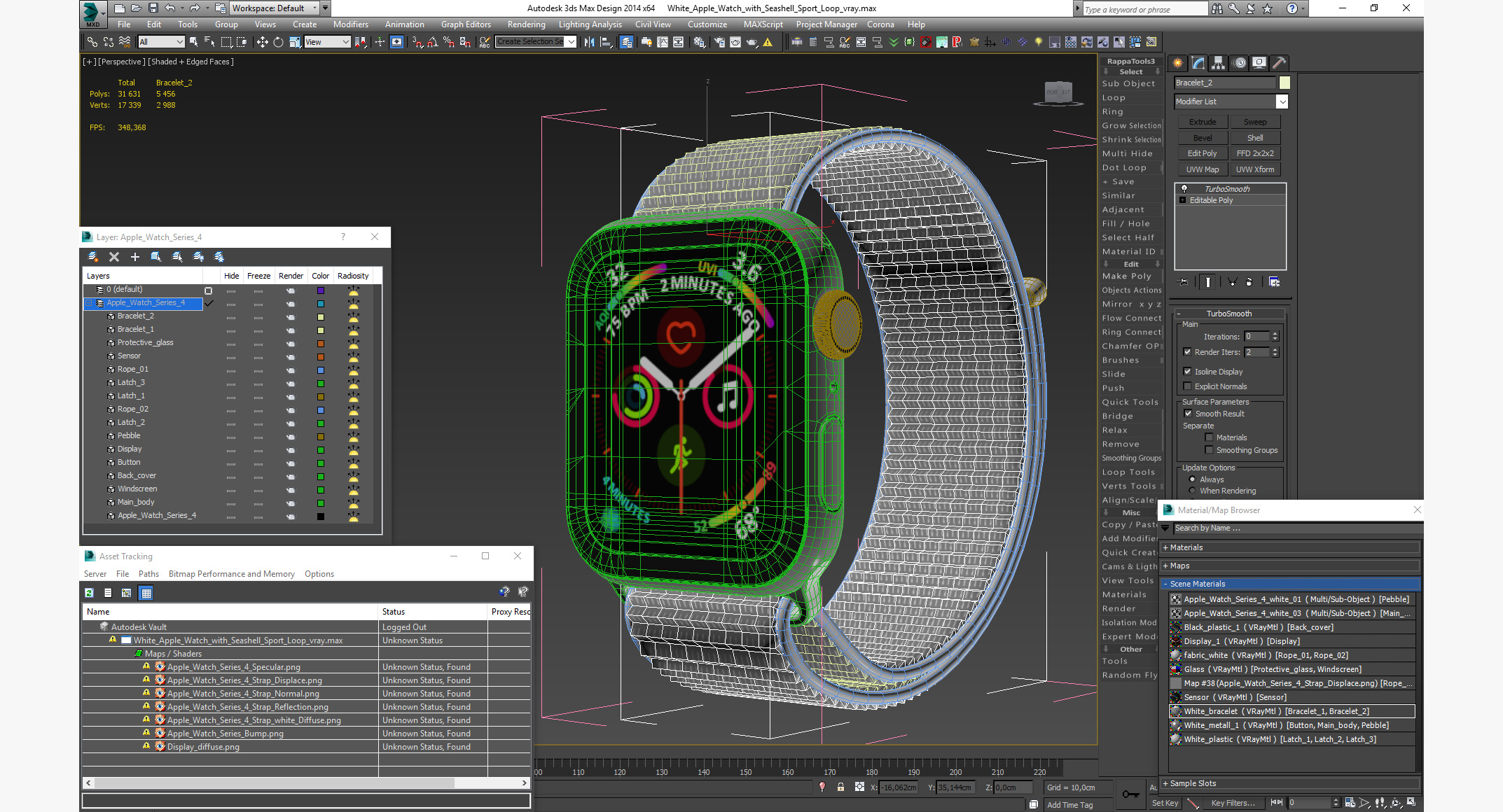Delete highlighted layer with X icon
Image resolution: width=1503 pixels, height=812 pixels.
pos(114,257)
